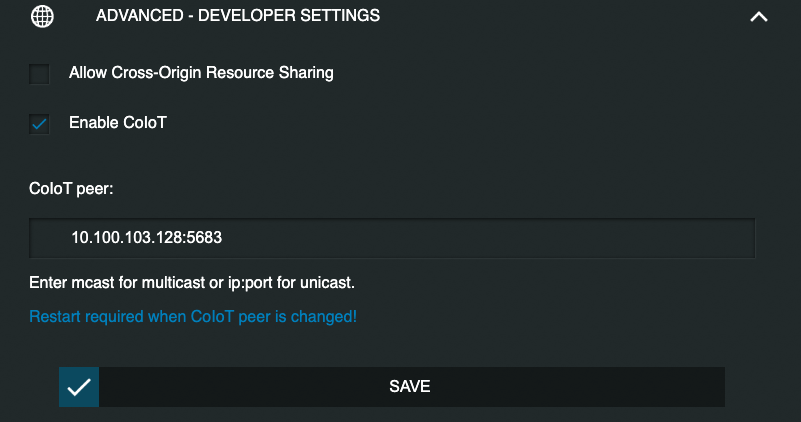
Task: Enable the Allow Cross-Origin Resource Sharing checkbox
Action: coord(39,74)
